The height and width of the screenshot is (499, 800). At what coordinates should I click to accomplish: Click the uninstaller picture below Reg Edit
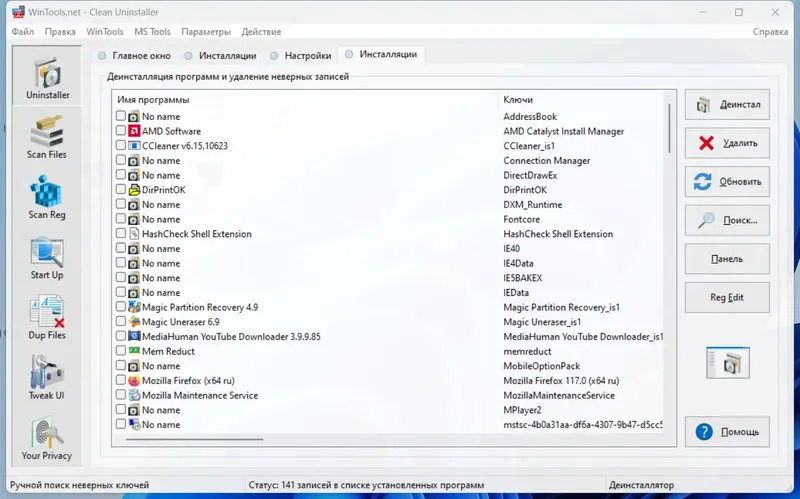[x=728, y=363]
